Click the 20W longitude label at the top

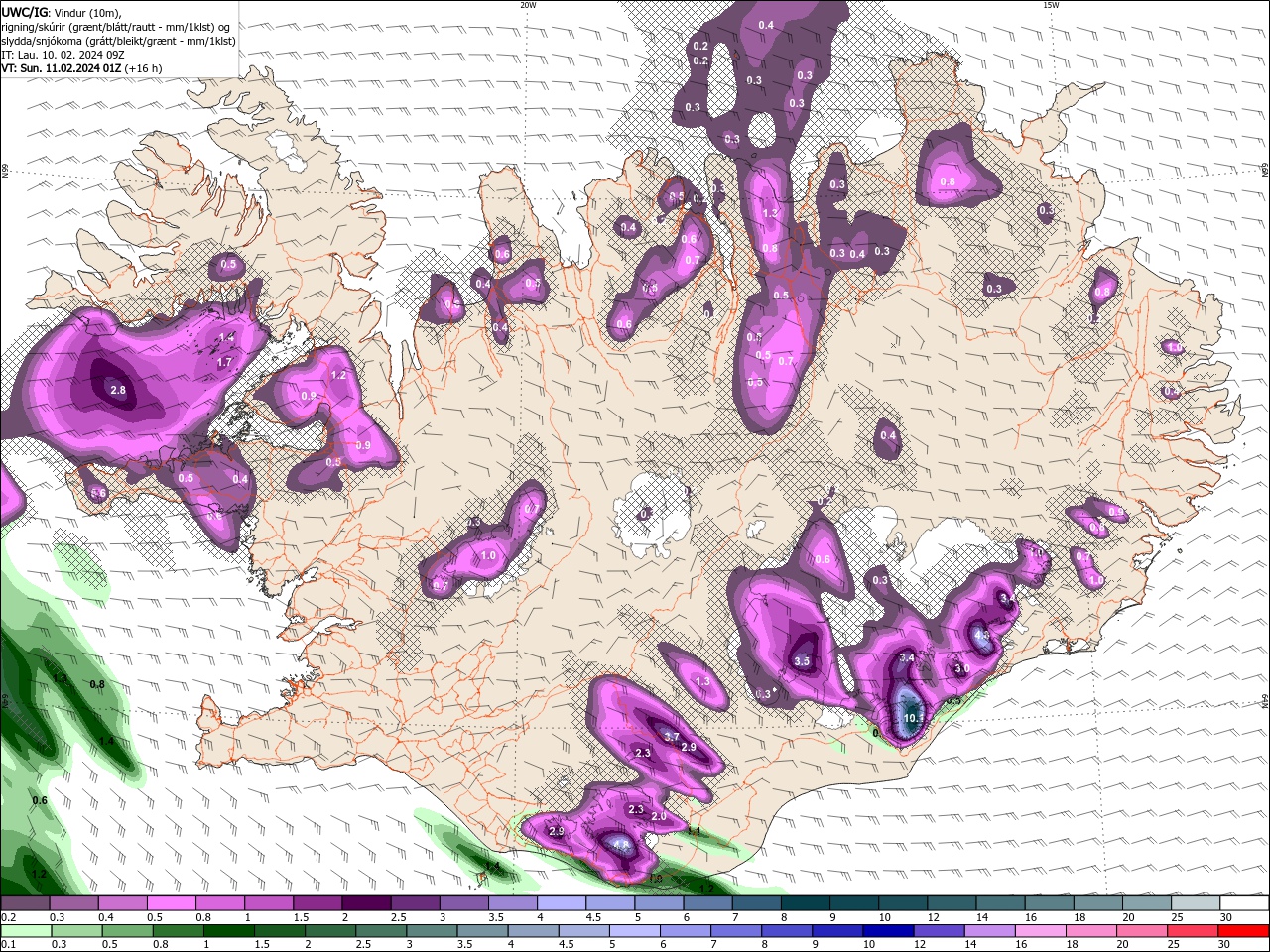click(x=528, y=5)
